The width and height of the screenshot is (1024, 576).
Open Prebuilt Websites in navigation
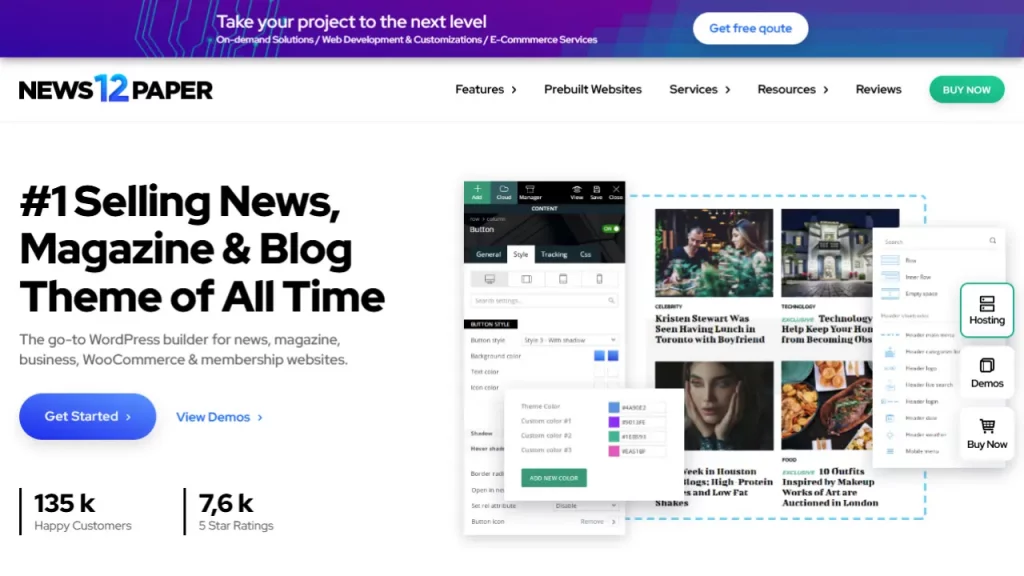point(592,89)
